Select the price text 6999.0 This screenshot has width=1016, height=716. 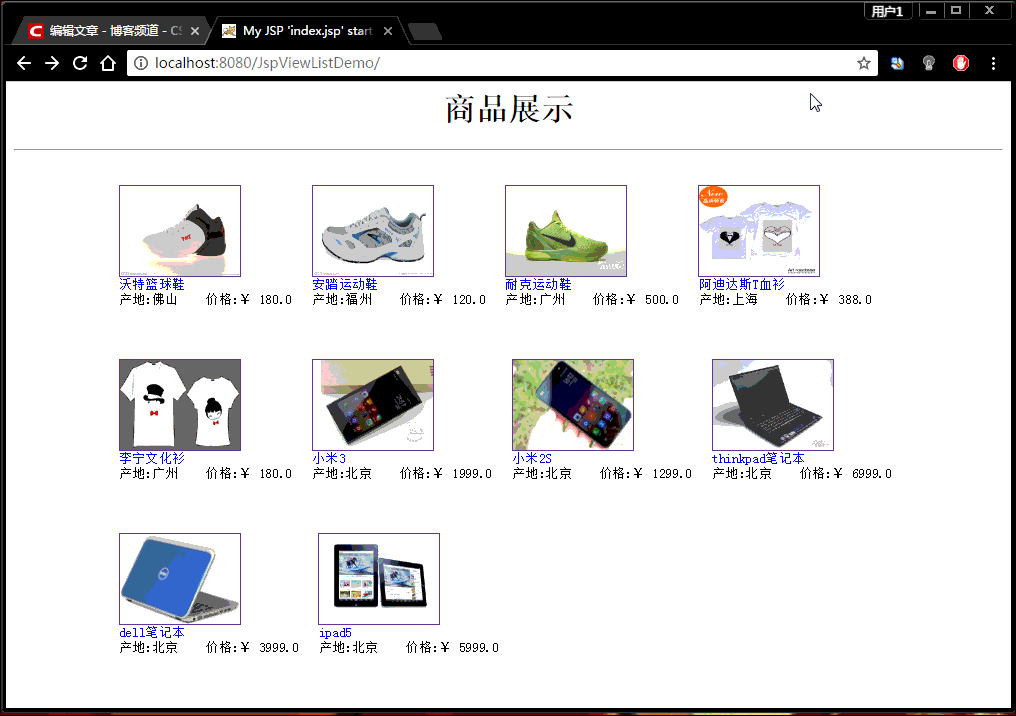coord(872,474)
